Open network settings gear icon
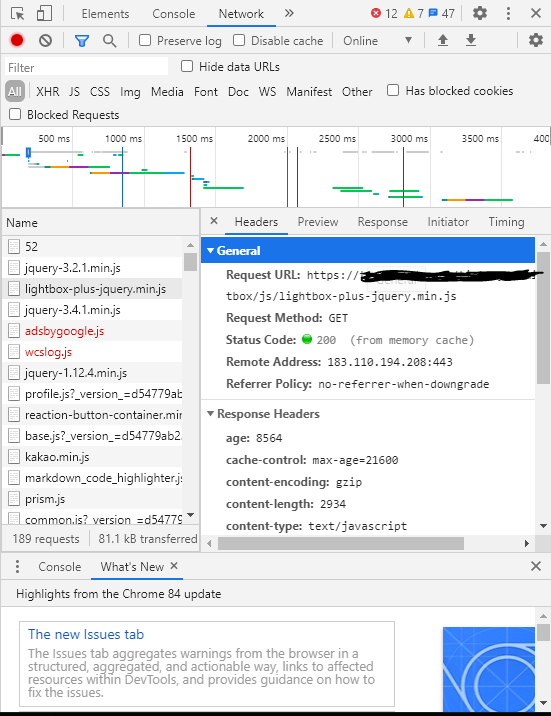Image resolution: width=551 pixels, height=716 pixels. (x=535, y=40)
